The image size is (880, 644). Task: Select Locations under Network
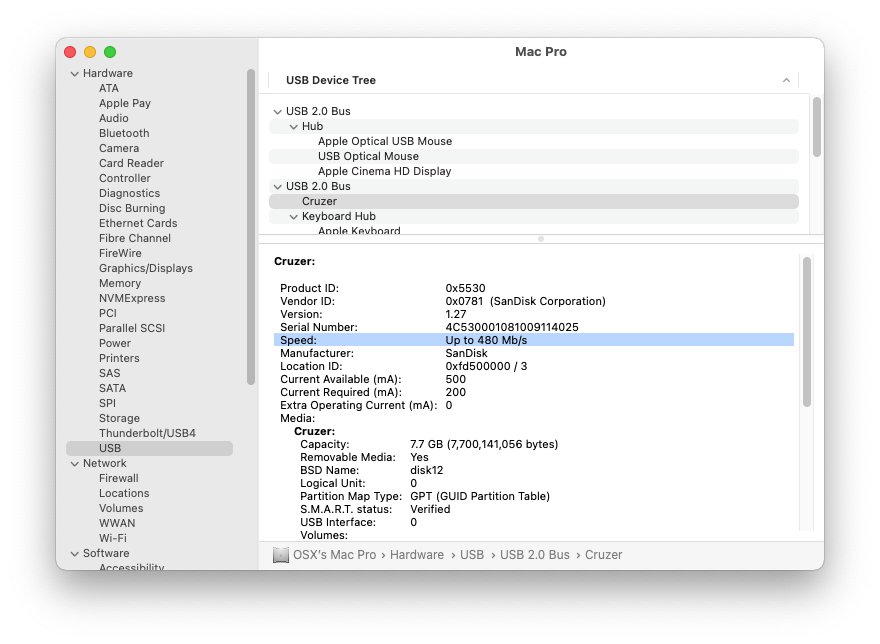point(124,494)
